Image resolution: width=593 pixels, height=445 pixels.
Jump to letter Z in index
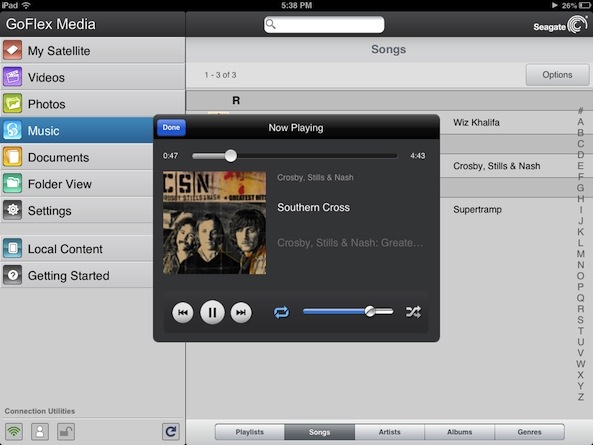click(581, 397)
